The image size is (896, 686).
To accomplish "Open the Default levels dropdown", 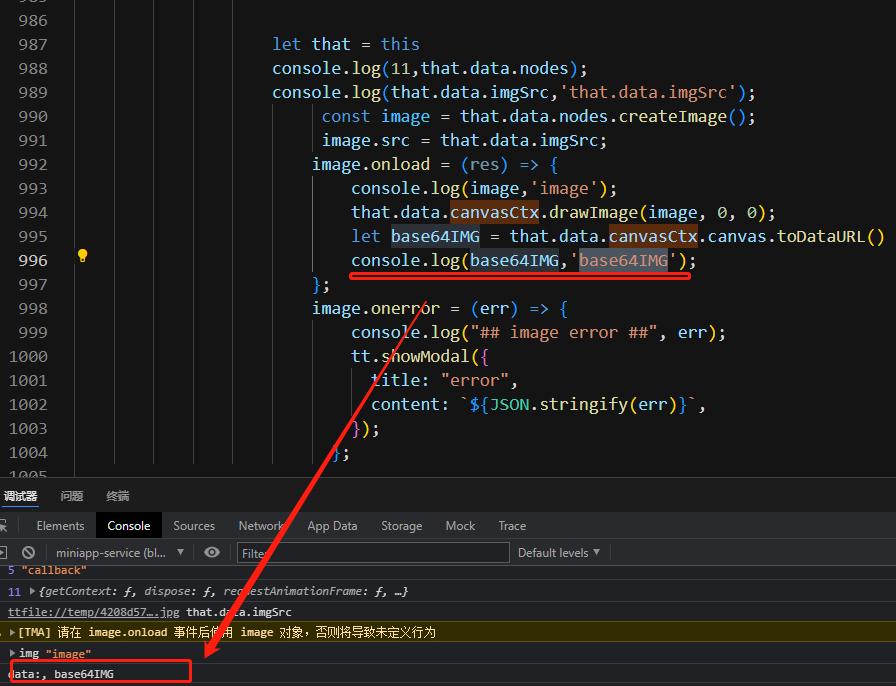I will pos(558,552).
